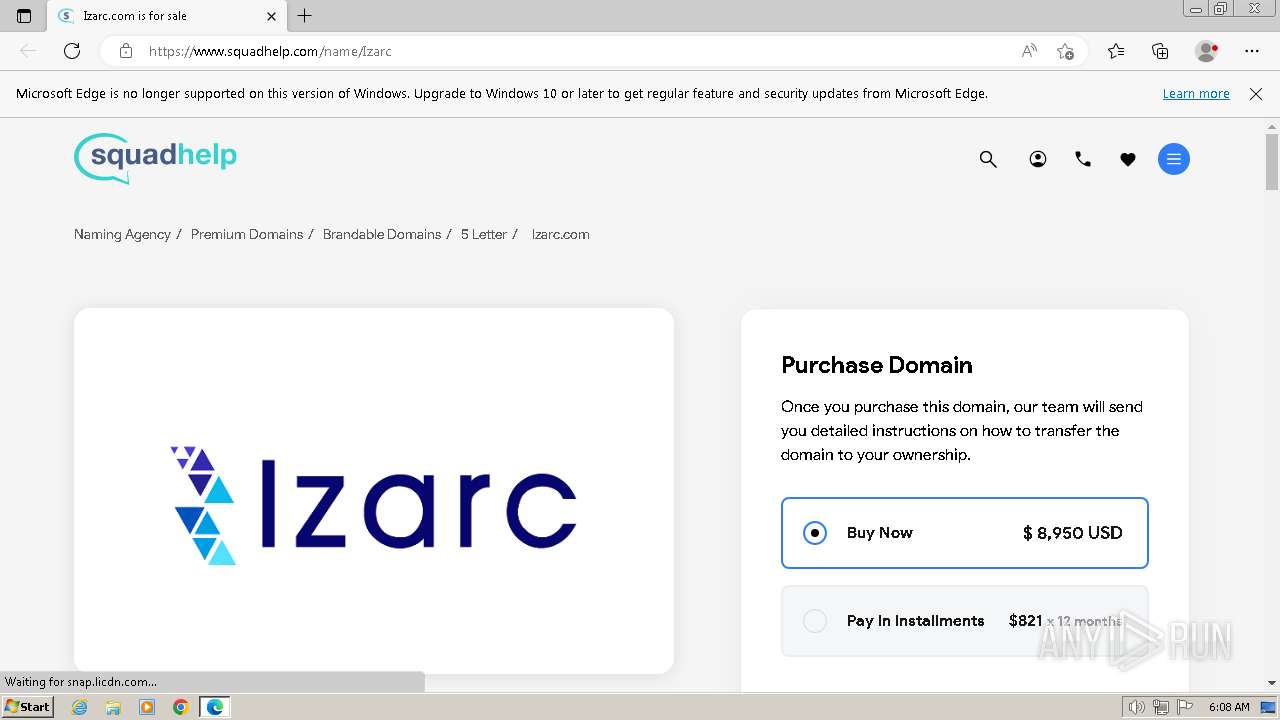Click the $ 8,950 USD price

[1072, 533]
